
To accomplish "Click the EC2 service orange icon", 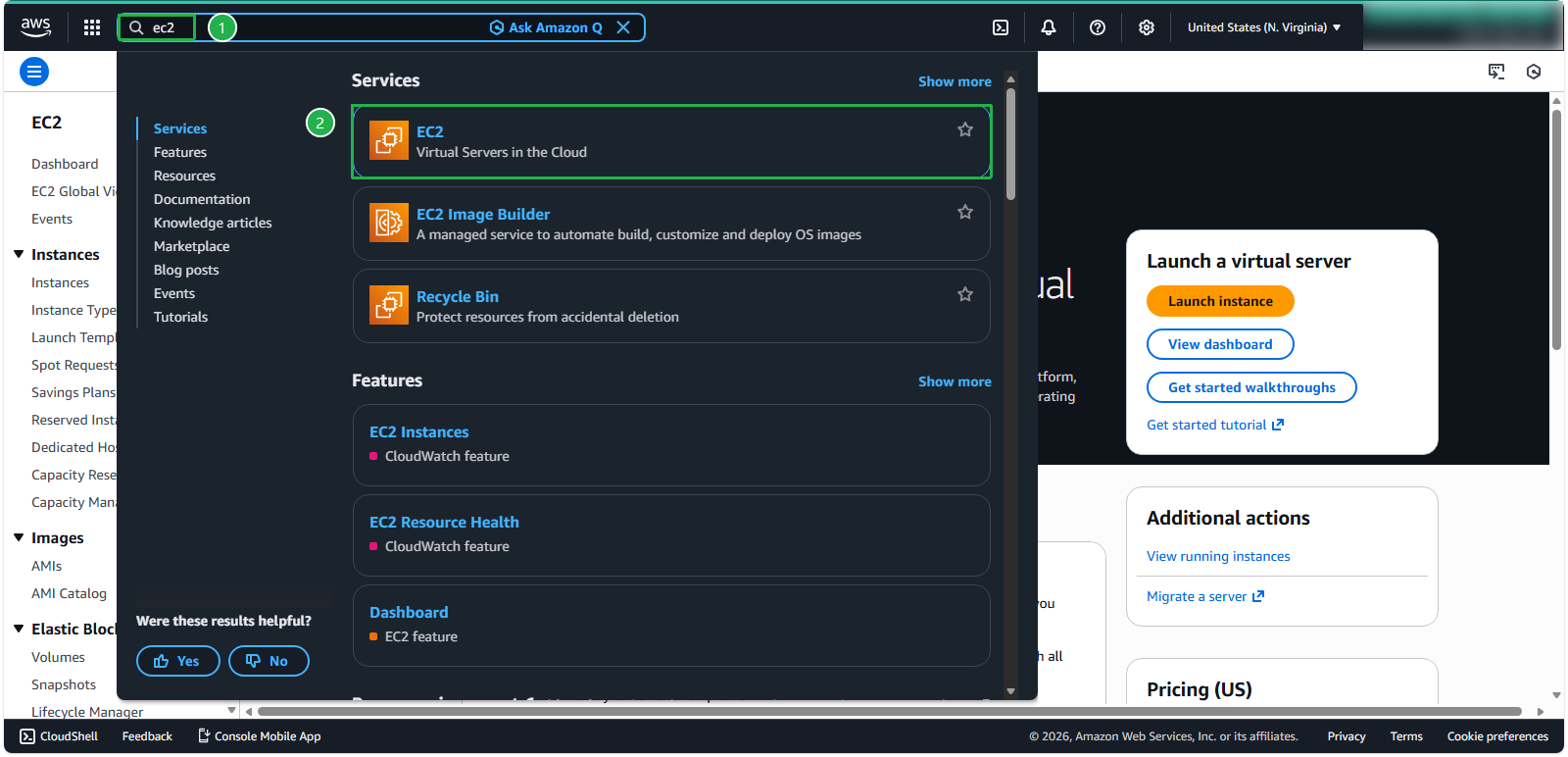I will pyautogui.click(x=389, y=140).
